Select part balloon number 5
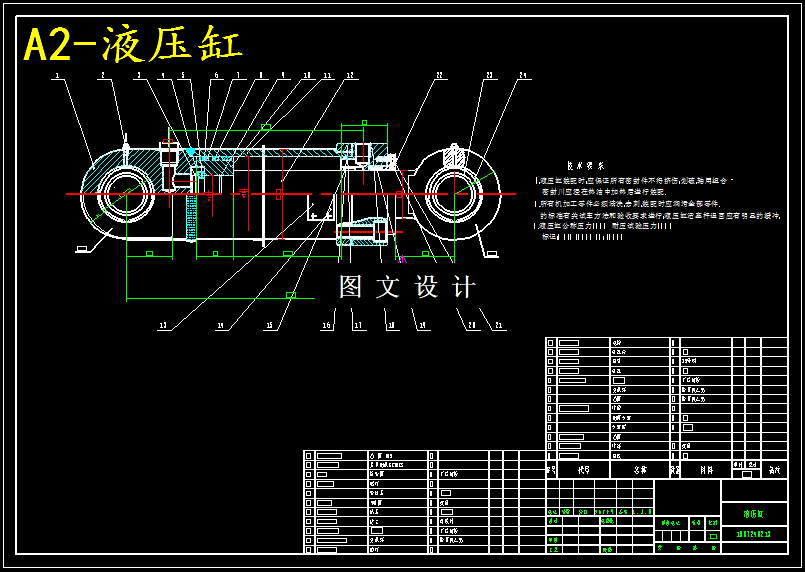This screenshot has width=805, height=572. point(183,75)
